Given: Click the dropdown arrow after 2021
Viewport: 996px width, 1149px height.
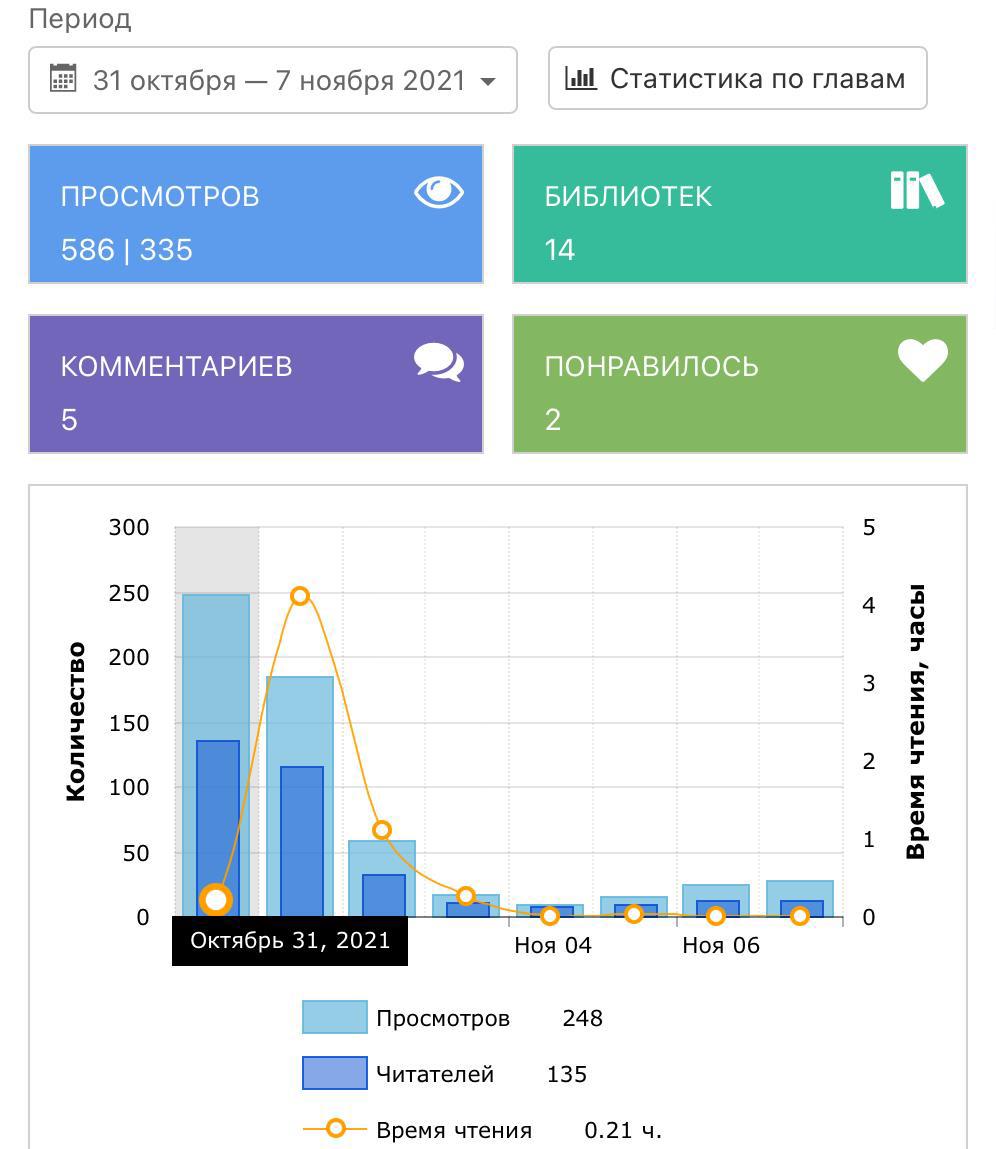Looking at the screenshot, I should tap(488, 81).
